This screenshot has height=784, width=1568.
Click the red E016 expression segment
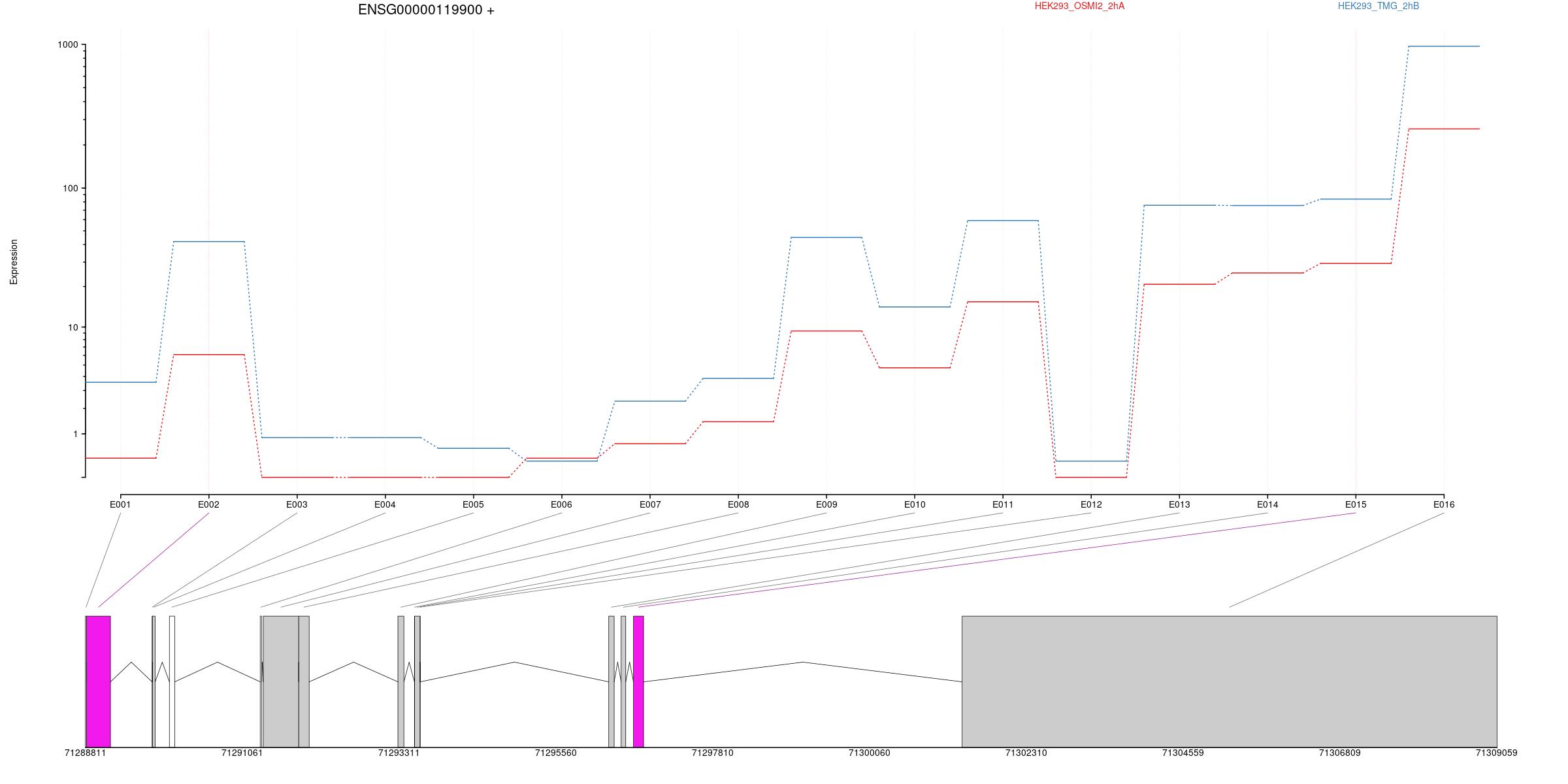pyautogui.click(x=1444, y=129)
